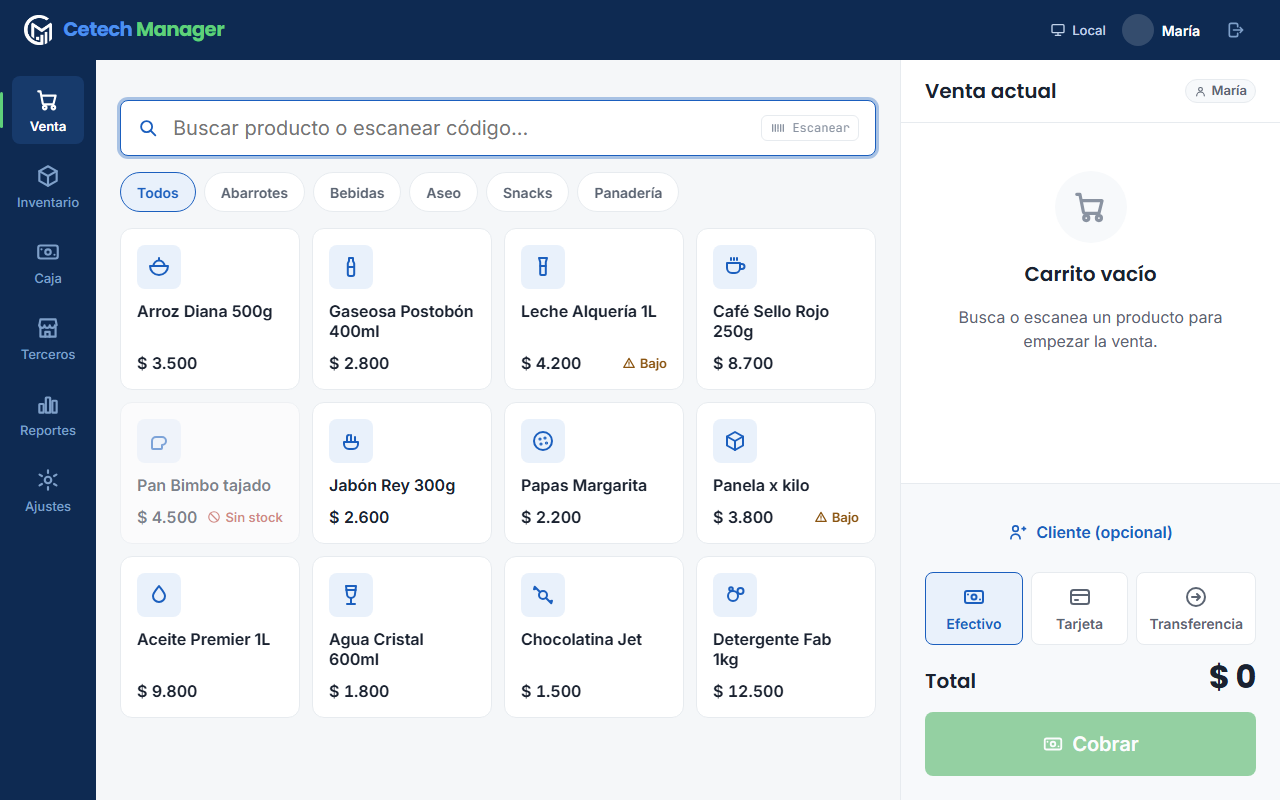Select the Todos category filter
The width and height of the screenshot is (1280, 800).
pos(158,193)
